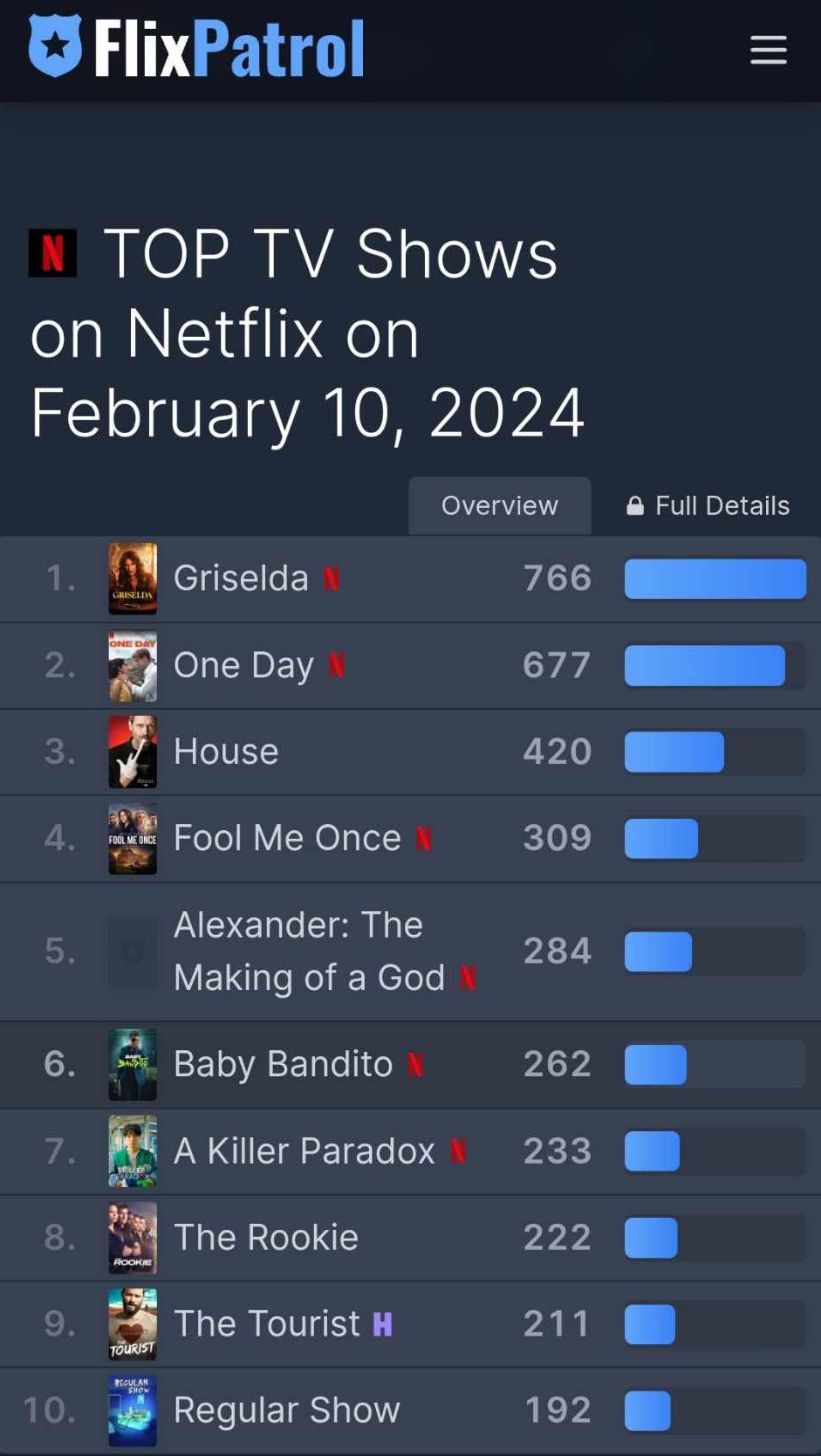Open the locked Full Details tab
This screenshot has height=1456, width=821.
tap(708, 505)
